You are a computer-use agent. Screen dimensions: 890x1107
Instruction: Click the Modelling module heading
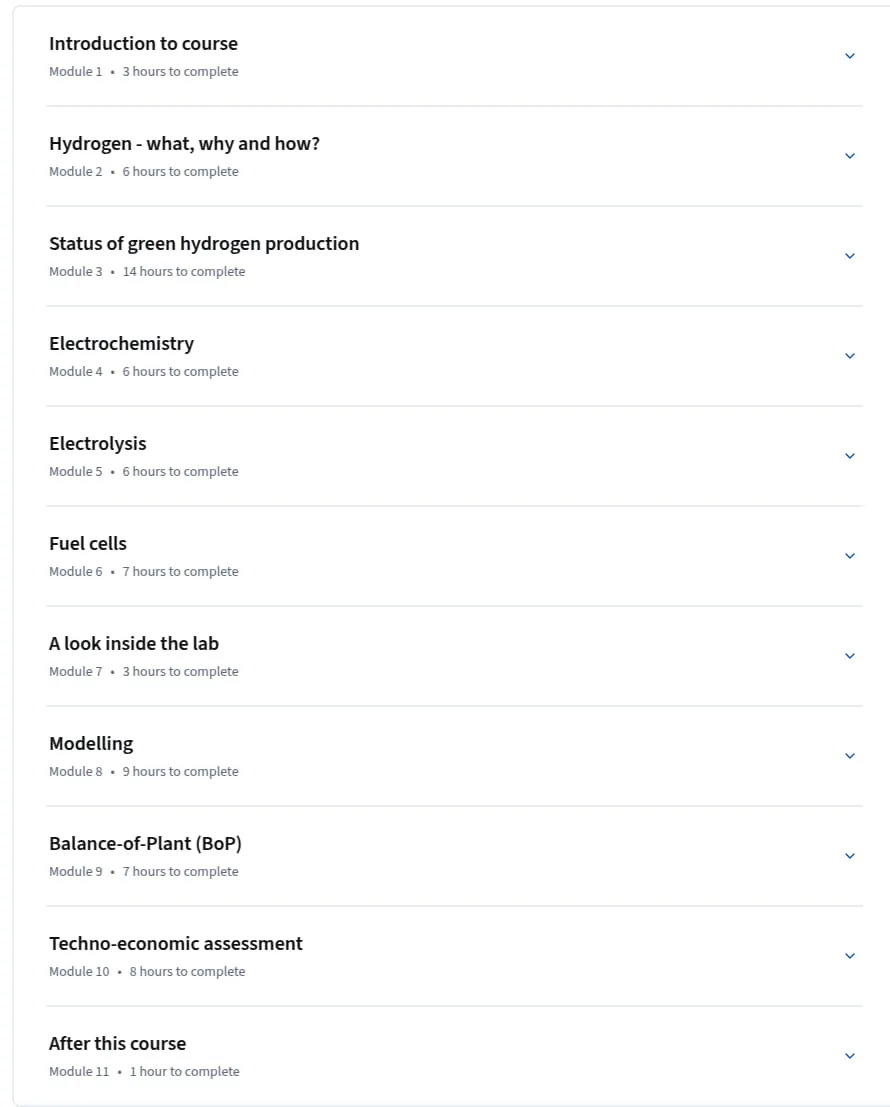pos(91,744)
